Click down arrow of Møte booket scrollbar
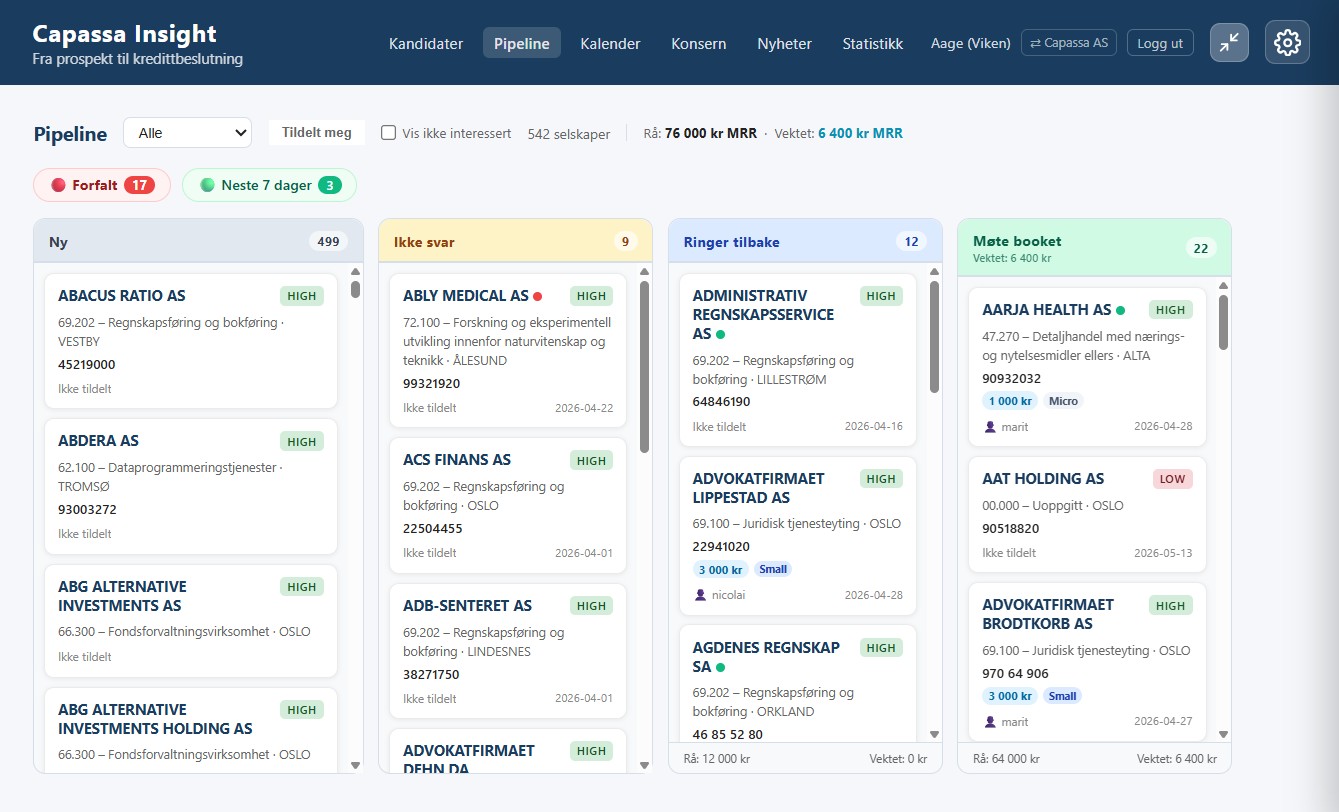The width and height of the screenshot is (1339, 812). (1223, 734)
